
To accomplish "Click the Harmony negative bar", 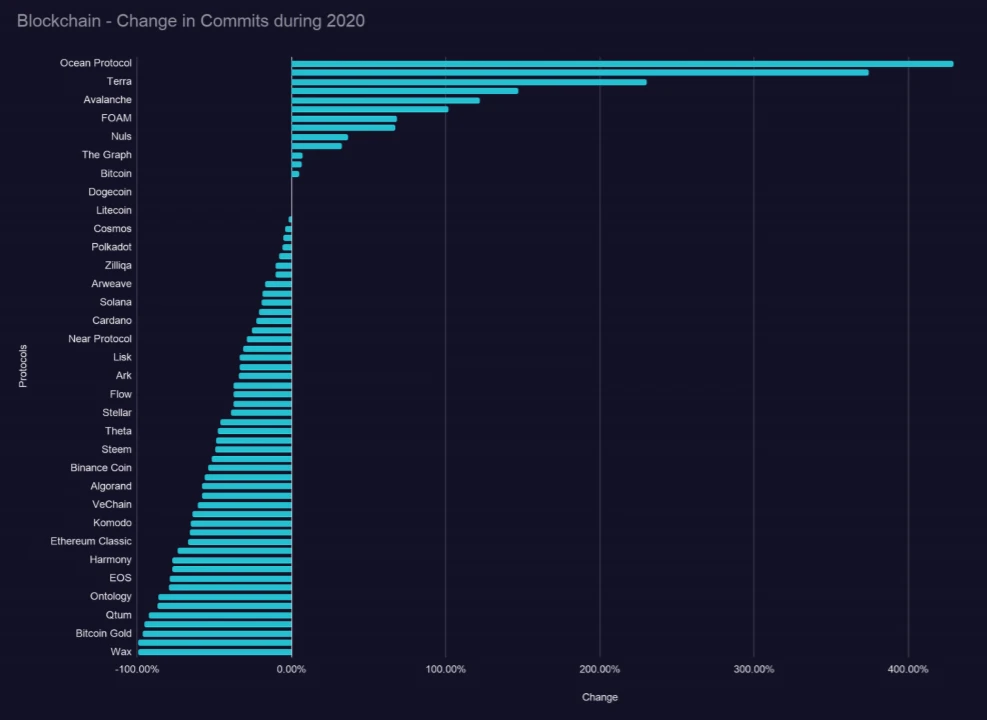I will tap(232, 560).
